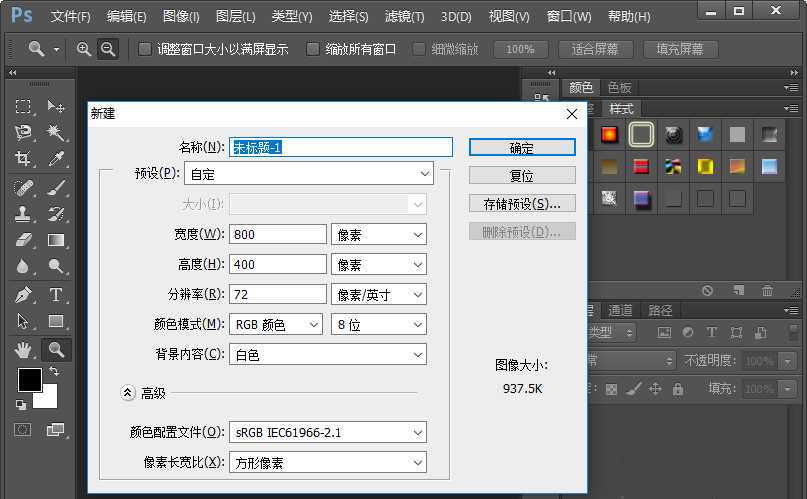807x499 pixels.
Task: Collapse the 高级 section
Action: [127, 393]
